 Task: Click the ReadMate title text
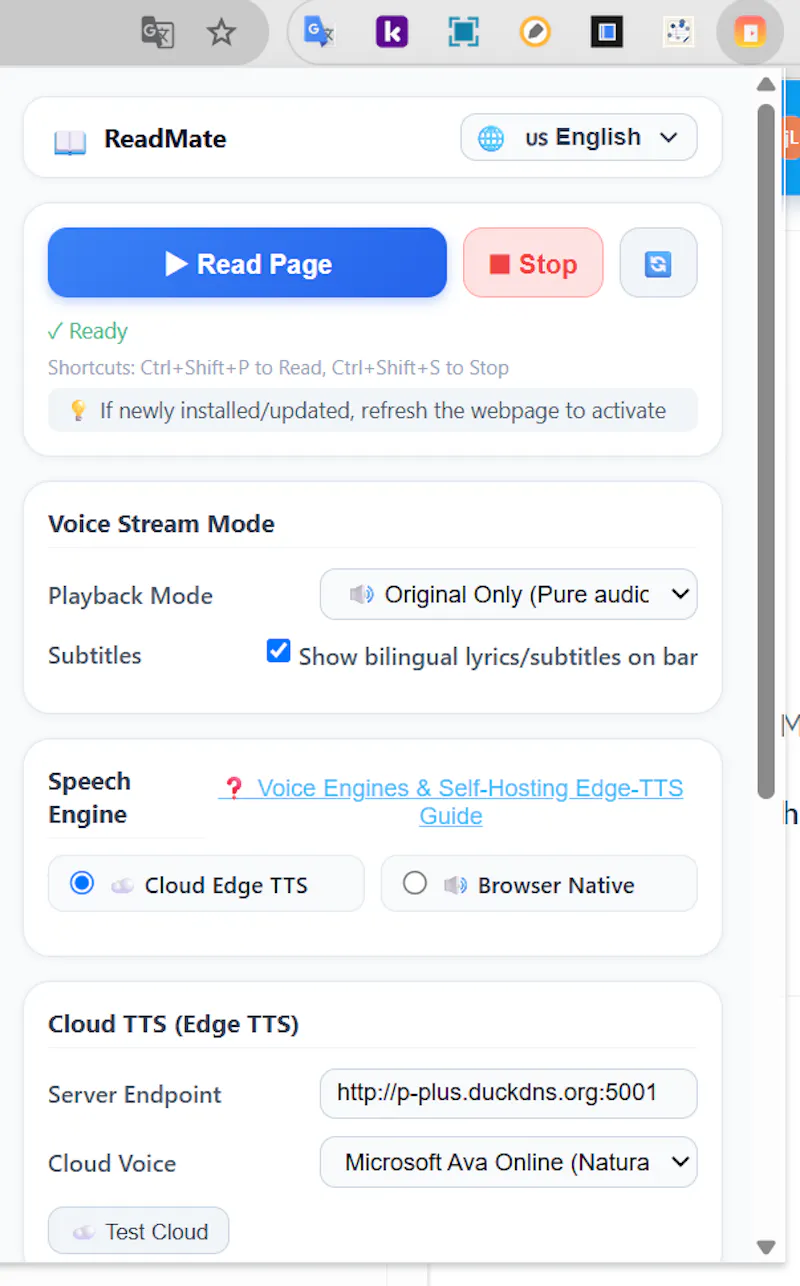coord(165,138)
